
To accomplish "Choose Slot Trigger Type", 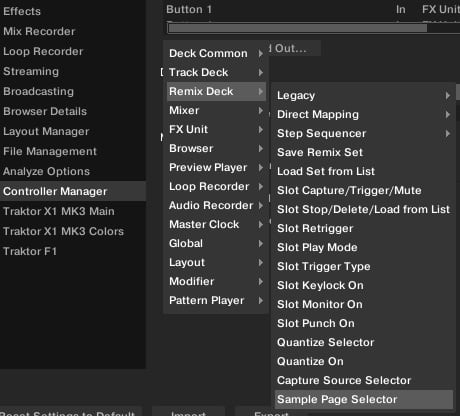I will tap(364, 266).
